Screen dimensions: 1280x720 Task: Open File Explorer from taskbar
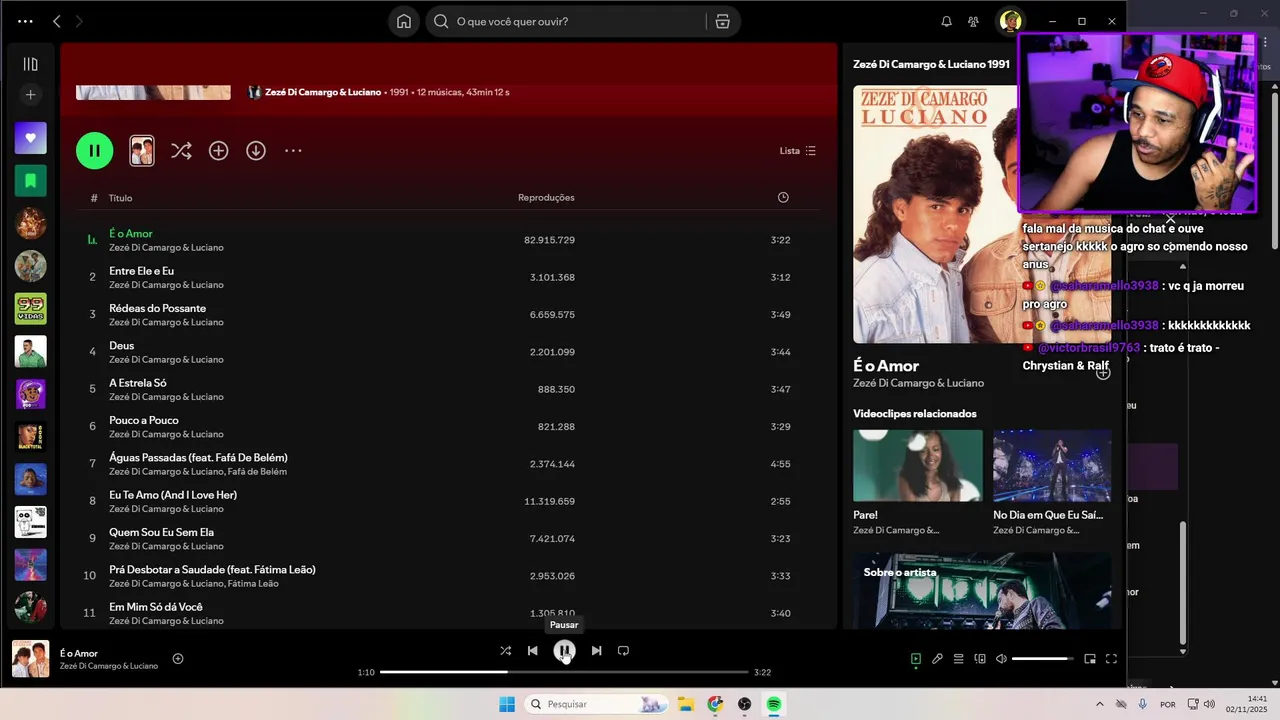tap(686, 704)
